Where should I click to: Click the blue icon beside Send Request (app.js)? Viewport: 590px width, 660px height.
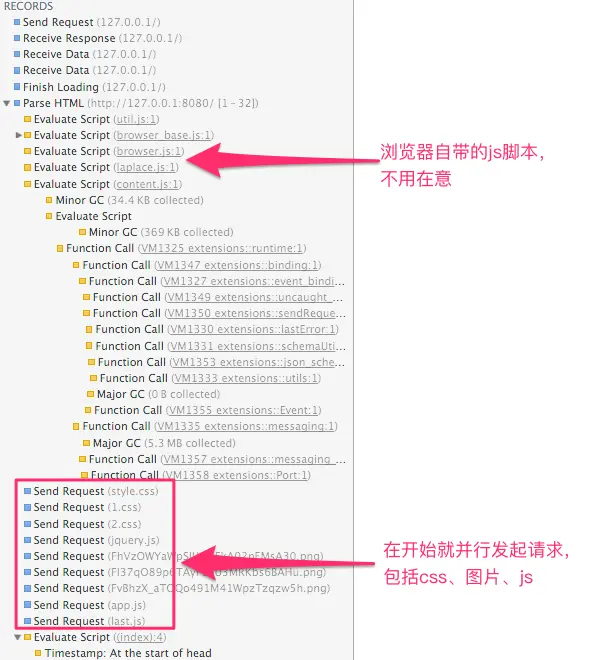pos(27,604)
